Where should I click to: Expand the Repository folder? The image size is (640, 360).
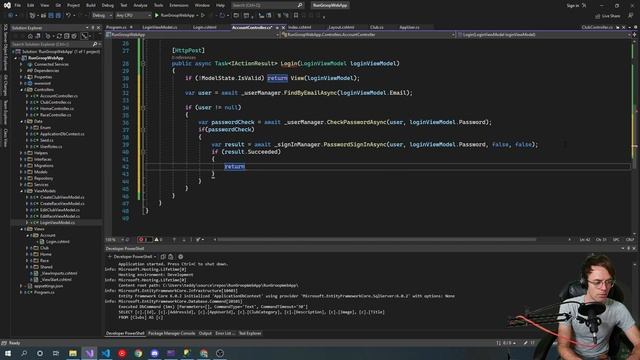(22, 178)
